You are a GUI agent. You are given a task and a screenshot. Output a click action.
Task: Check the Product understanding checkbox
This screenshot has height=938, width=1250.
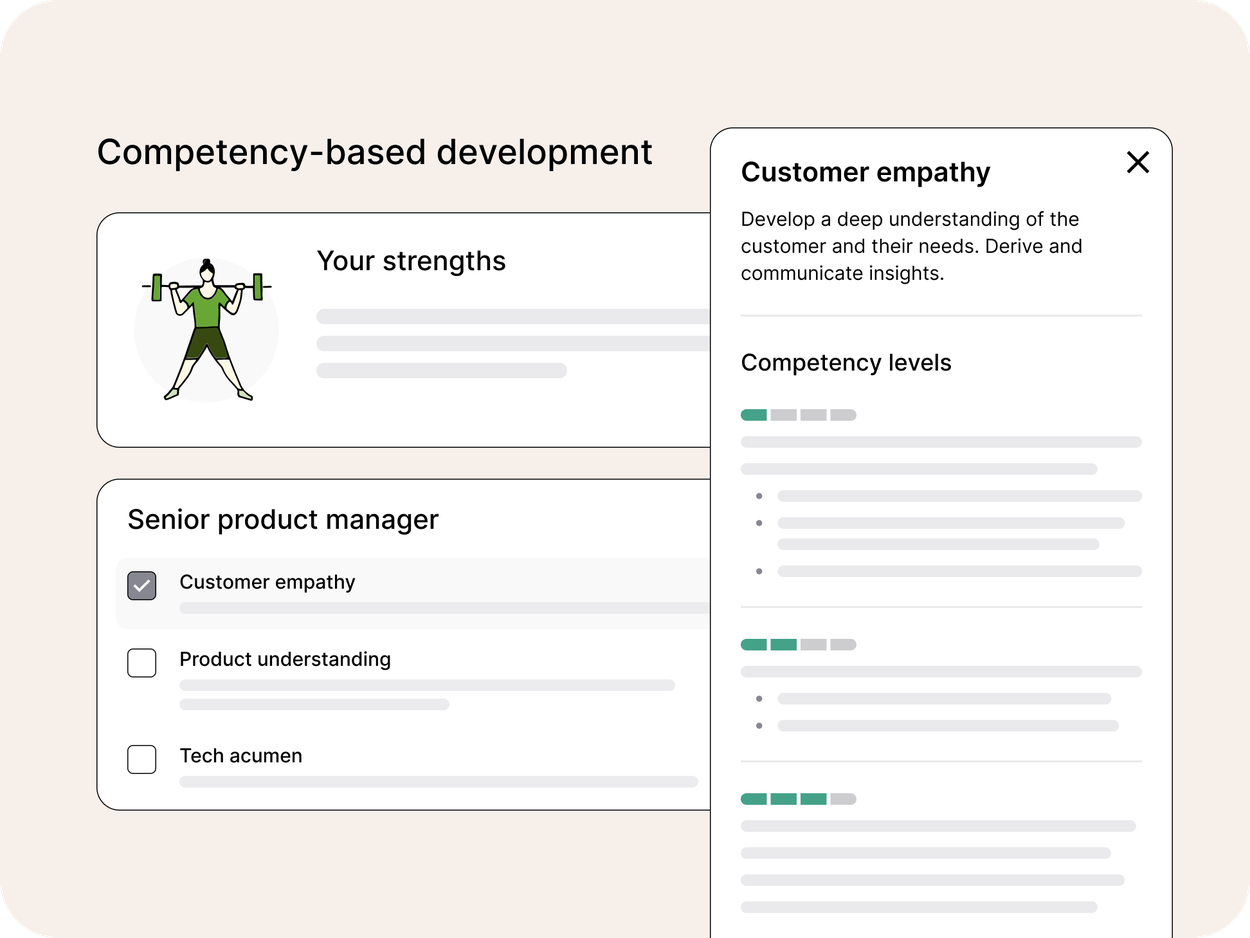coord(142,663)
